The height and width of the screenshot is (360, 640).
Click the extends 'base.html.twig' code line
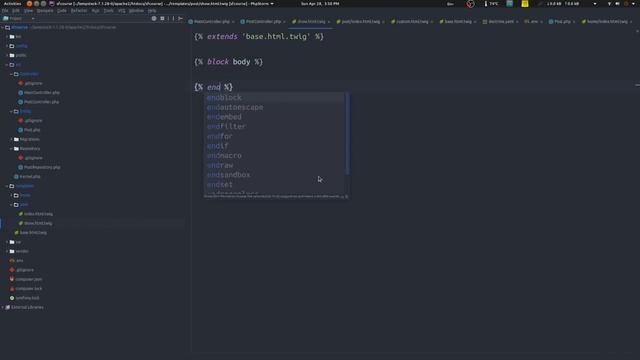click(x=259, y=37)
